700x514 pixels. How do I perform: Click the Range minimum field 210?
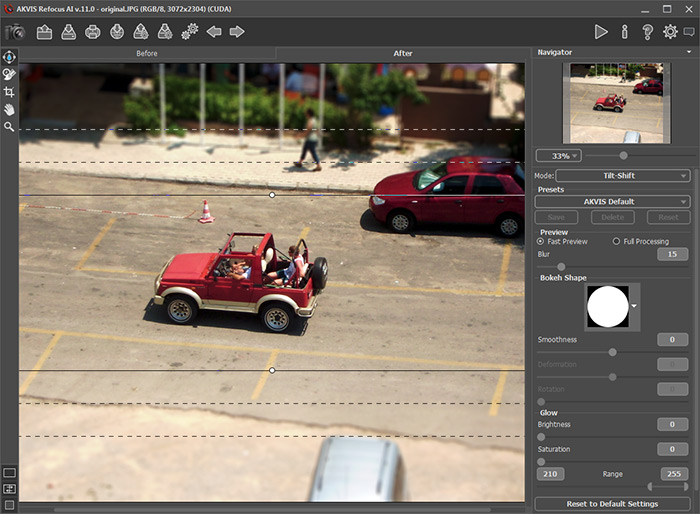(550, 474)
